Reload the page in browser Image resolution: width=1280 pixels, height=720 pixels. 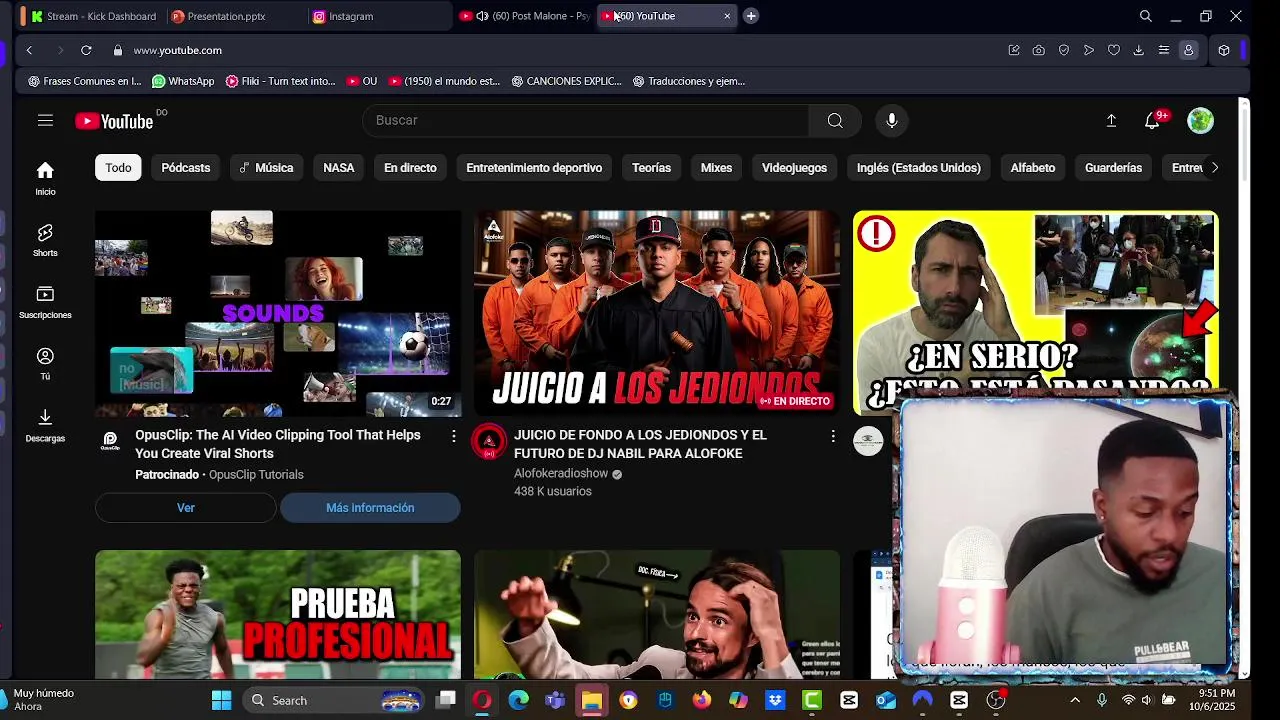(86, 50)
